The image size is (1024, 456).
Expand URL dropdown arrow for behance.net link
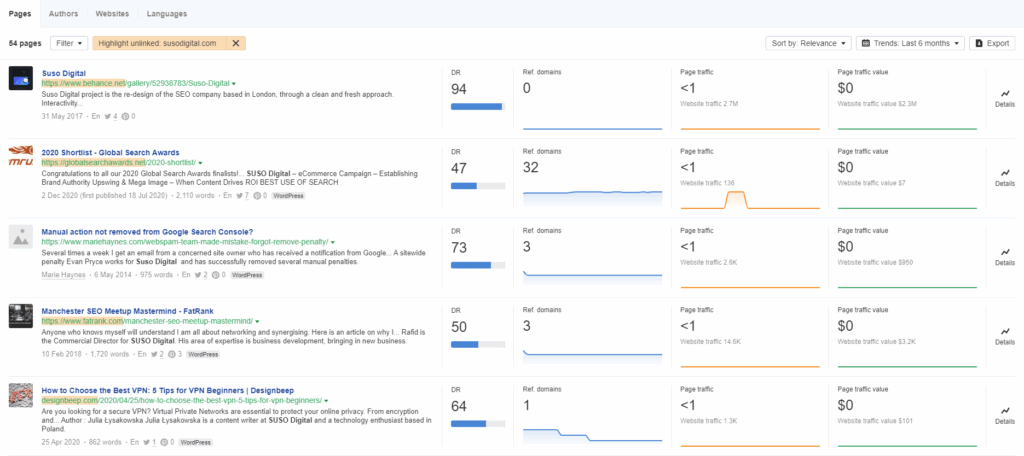[234, 84]
